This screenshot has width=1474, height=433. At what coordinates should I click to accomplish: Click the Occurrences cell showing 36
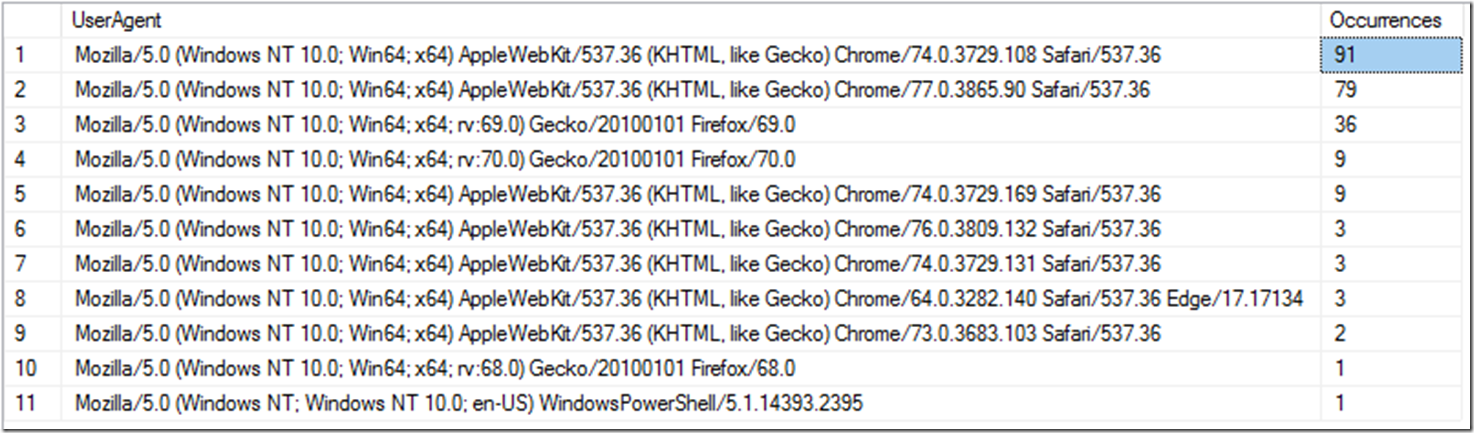[x=1390, y=125]
